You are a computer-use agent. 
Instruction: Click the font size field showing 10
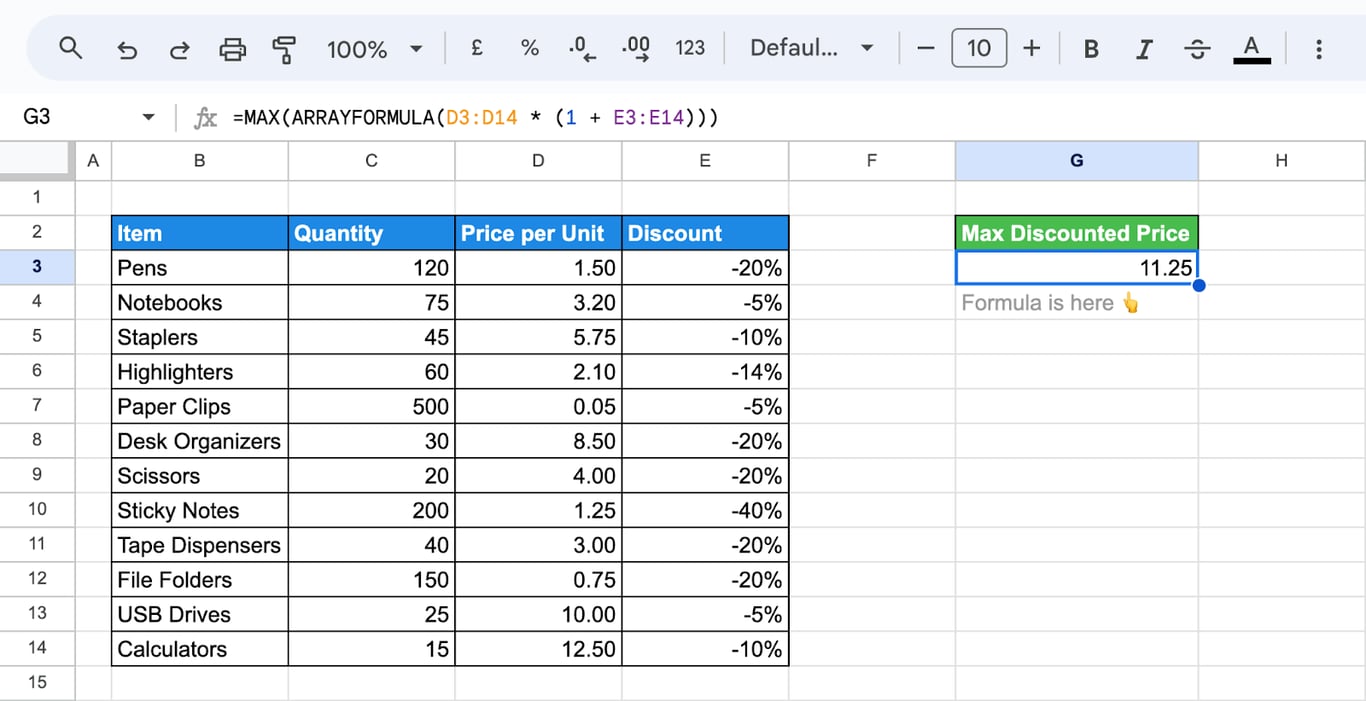coord(979,47)
